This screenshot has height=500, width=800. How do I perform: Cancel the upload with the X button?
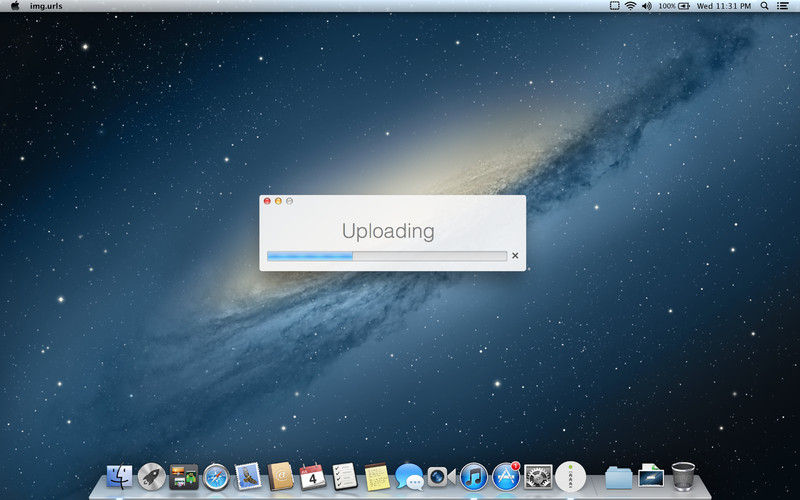515,256
